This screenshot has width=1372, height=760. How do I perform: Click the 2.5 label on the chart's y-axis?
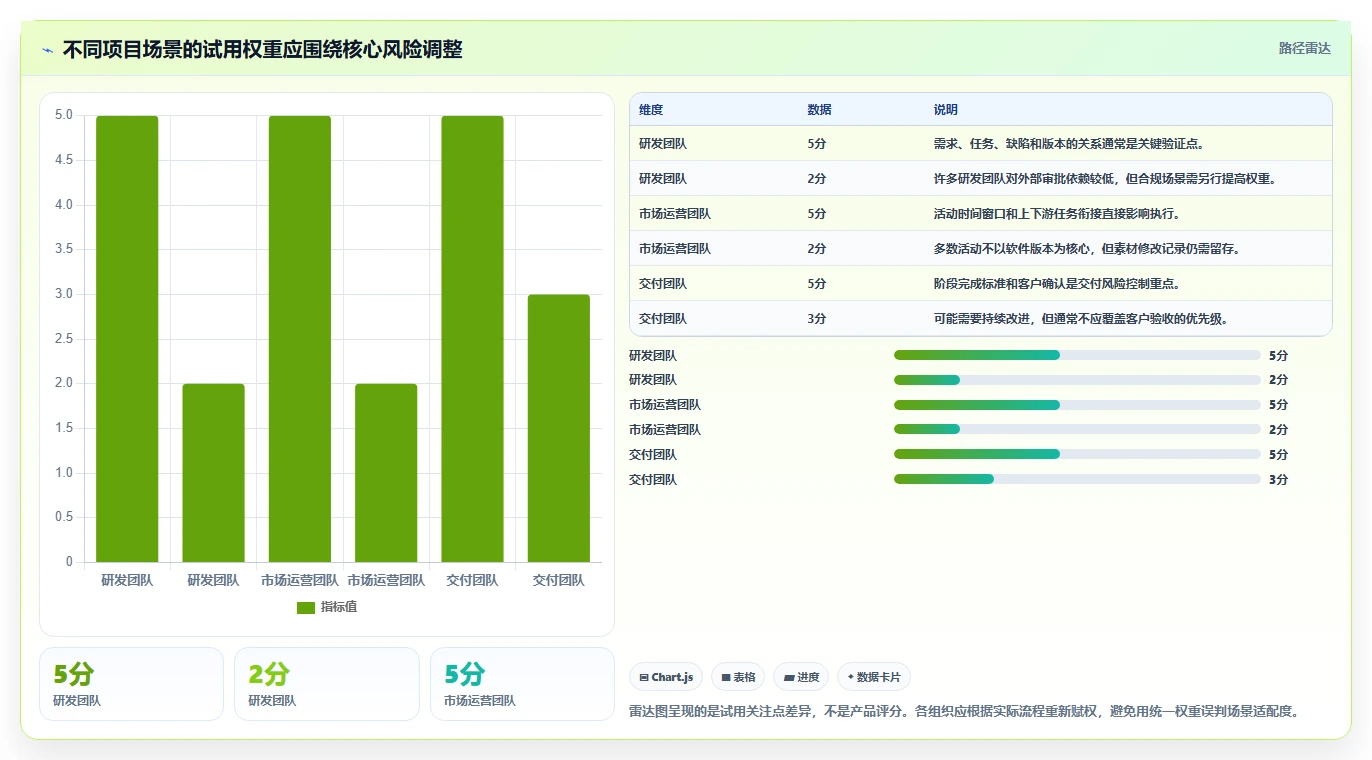click(64, 339)
